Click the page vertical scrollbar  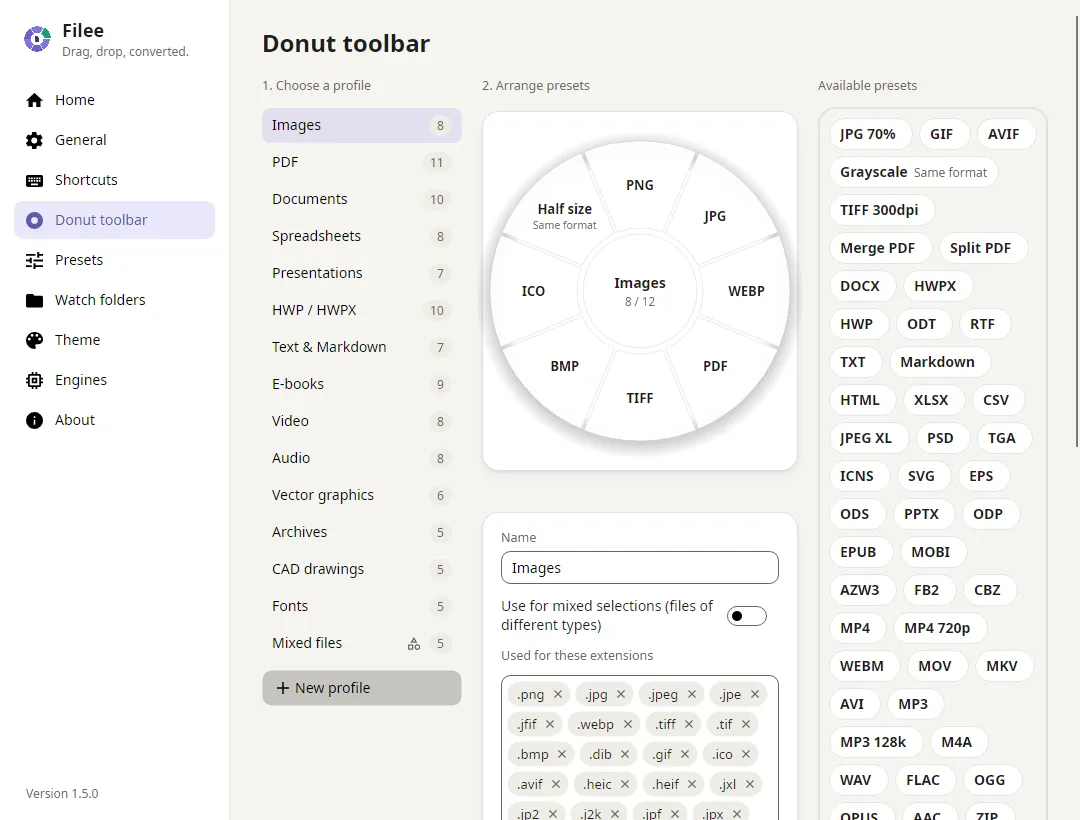[1077, 231]
